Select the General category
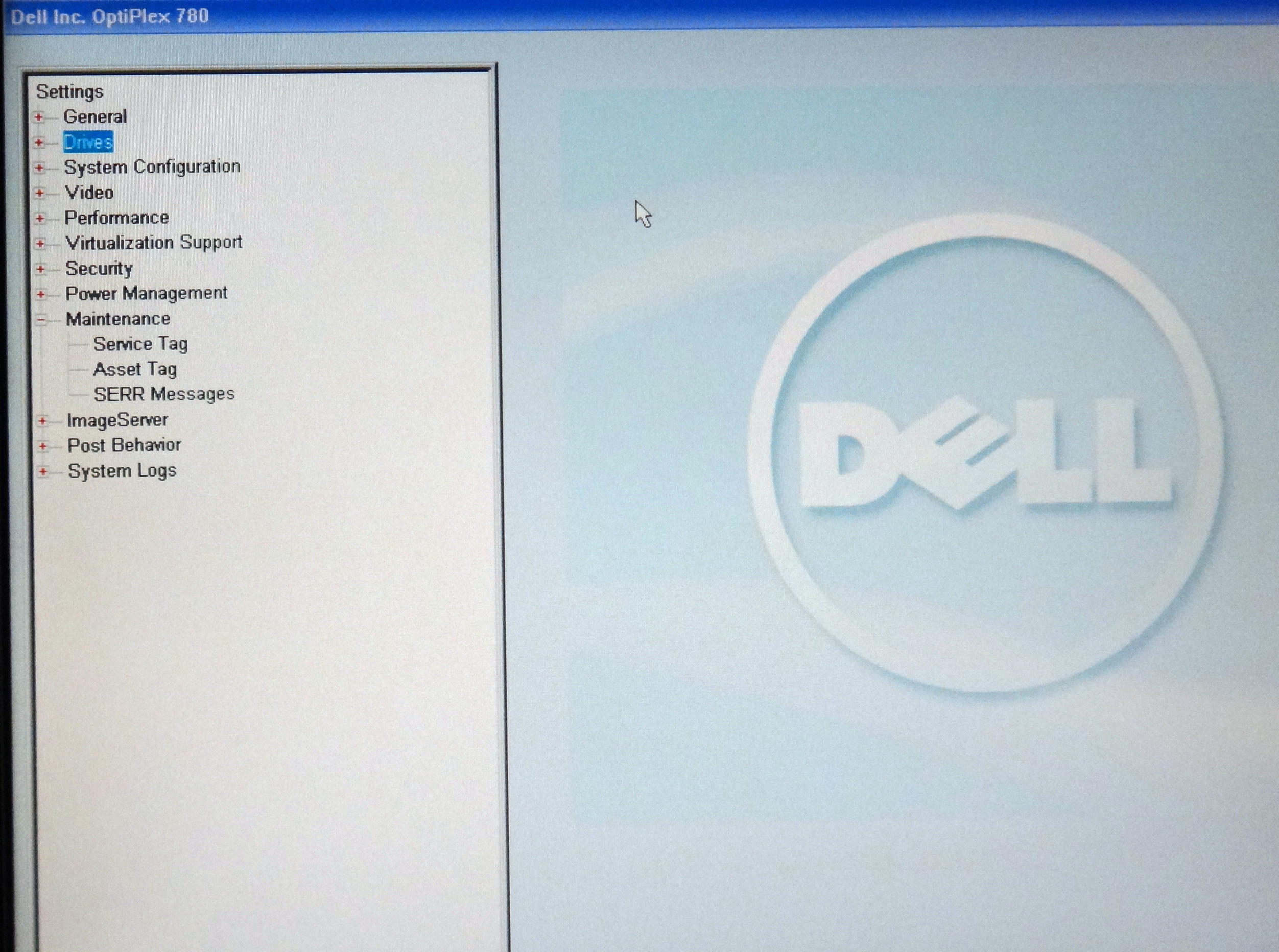 coord(95,116)
